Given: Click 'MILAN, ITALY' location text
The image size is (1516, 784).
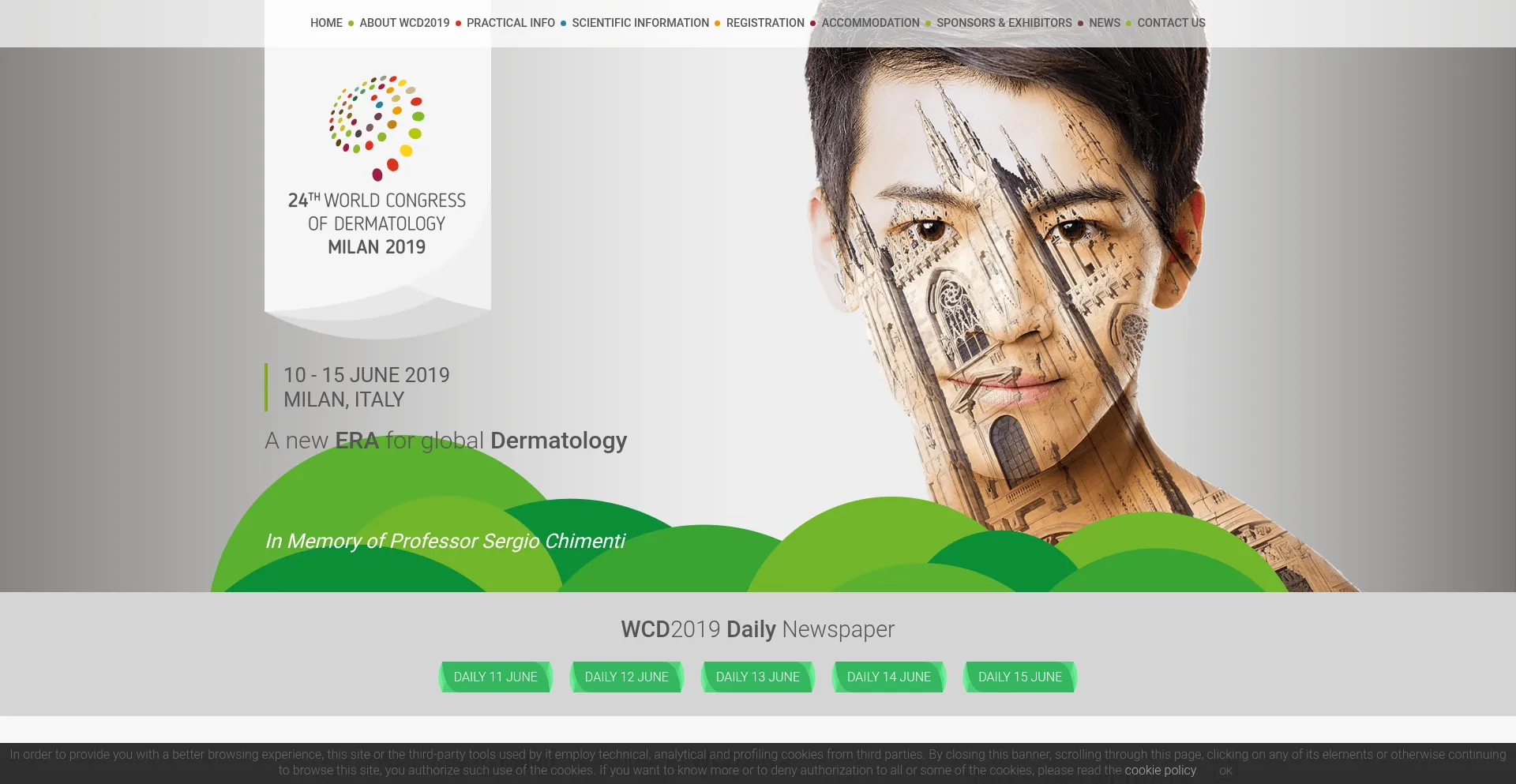Looking at the screenshot, I should (343, 400).
